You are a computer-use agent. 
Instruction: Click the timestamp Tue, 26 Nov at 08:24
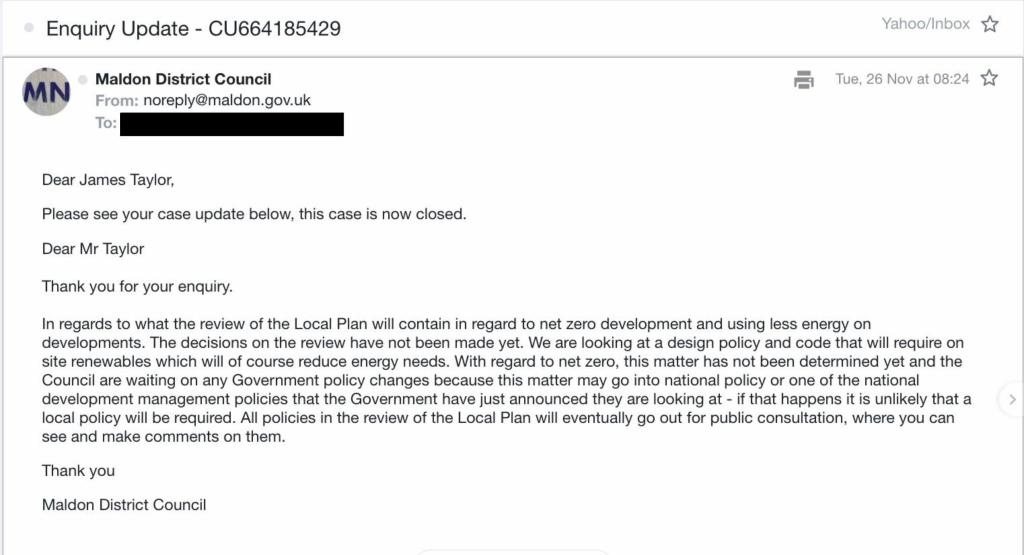pos(902,79)
